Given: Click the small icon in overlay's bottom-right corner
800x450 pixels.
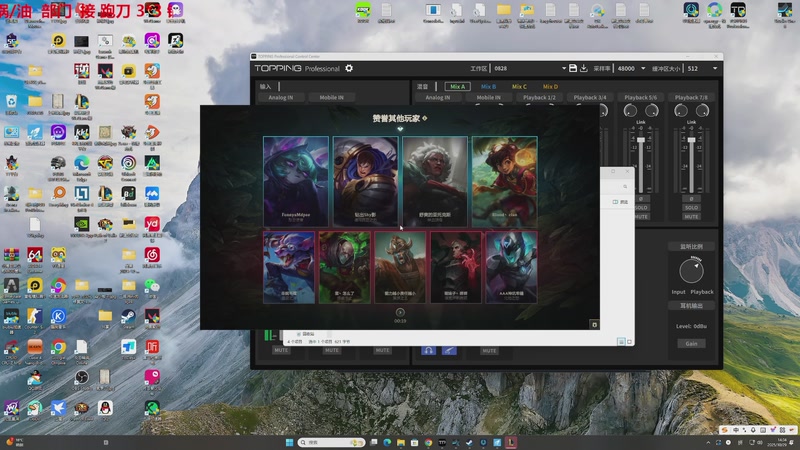Looking at the screenshot, I should click(594, 324).
